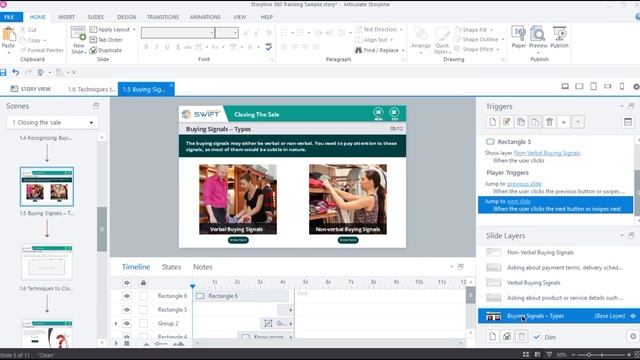Switch to phone portrait preview
640x360 pixels.
tap(622, 87)
